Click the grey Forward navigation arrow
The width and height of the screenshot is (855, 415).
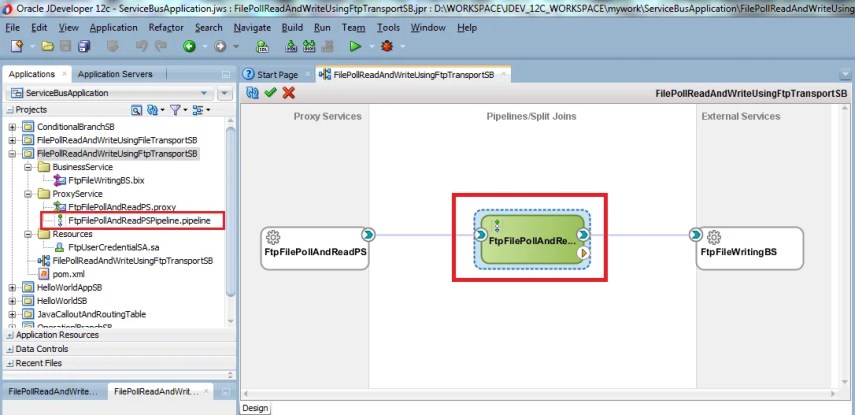pyautogui.click(x=220, y=47)
